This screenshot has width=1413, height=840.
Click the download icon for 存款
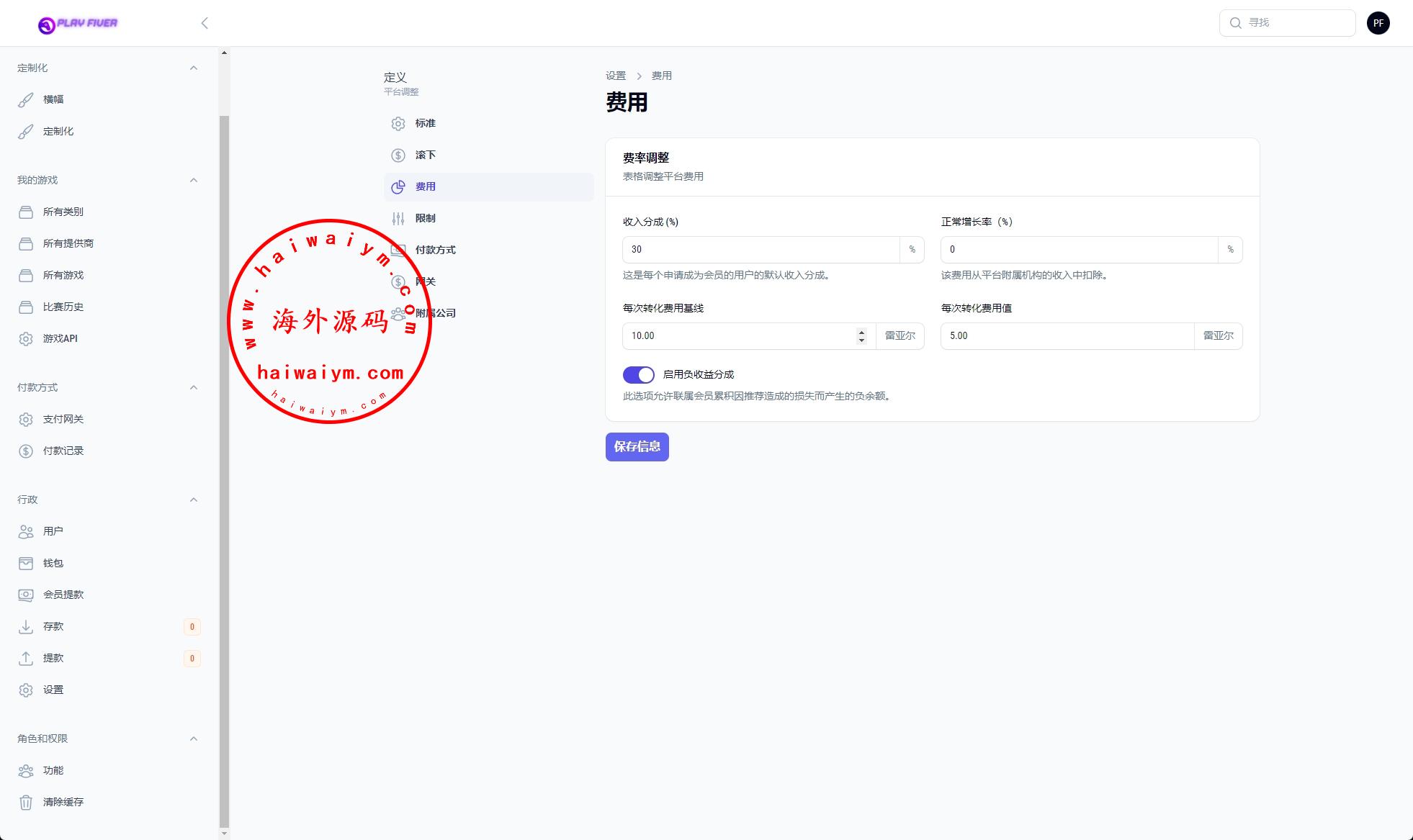pos(26,626)
